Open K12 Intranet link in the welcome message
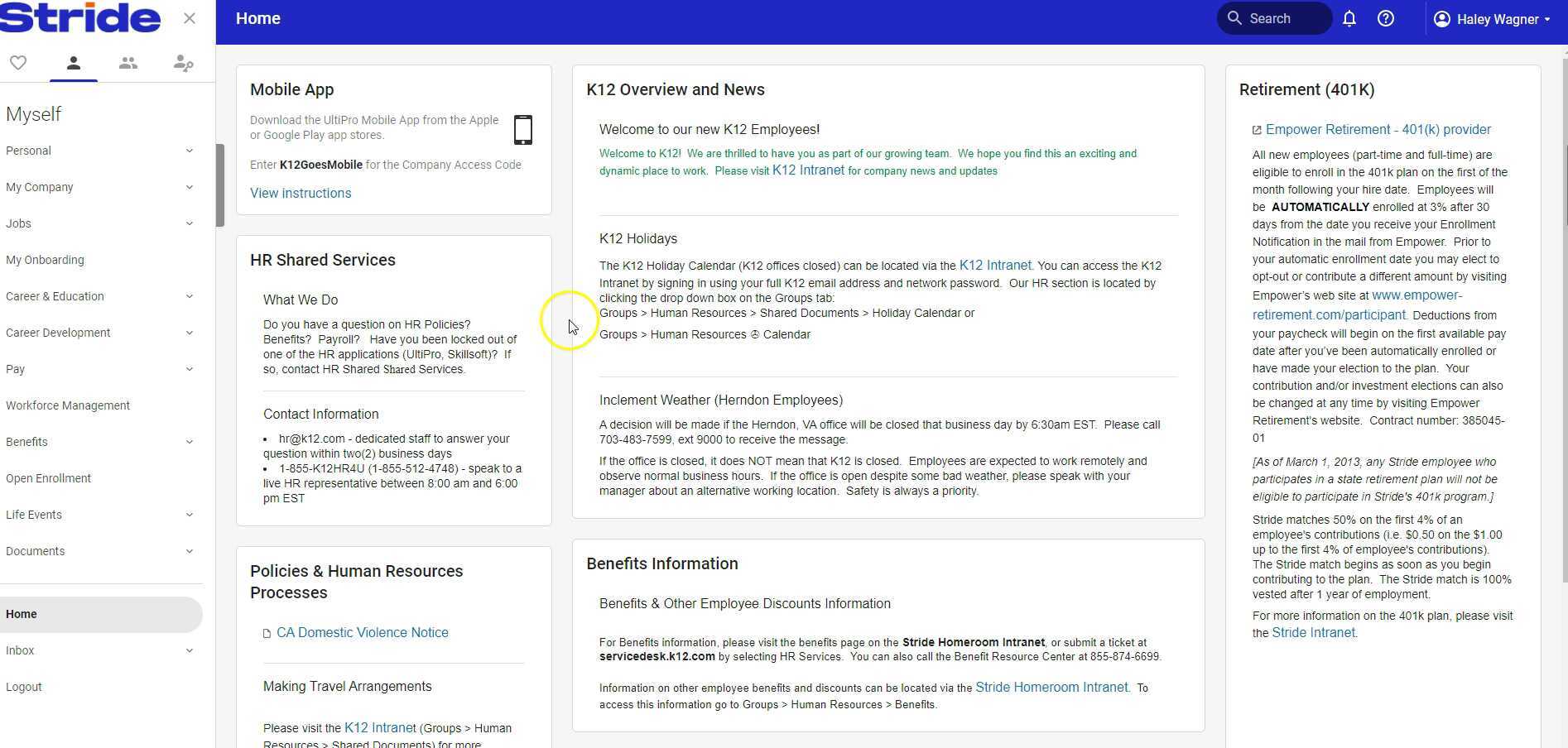 tap(808, 170)
